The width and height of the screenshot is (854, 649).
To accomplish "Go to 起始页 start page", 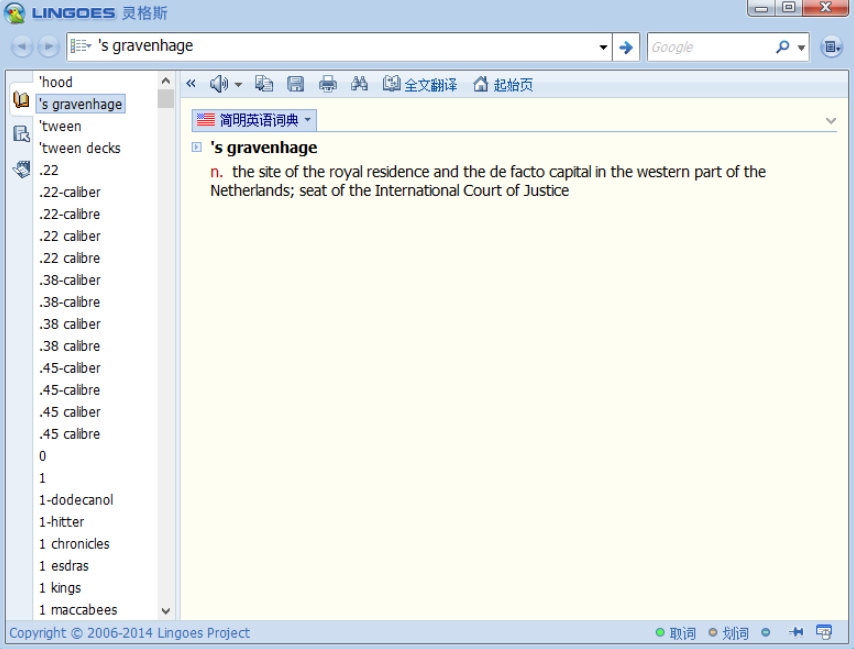I will (503, 85).
